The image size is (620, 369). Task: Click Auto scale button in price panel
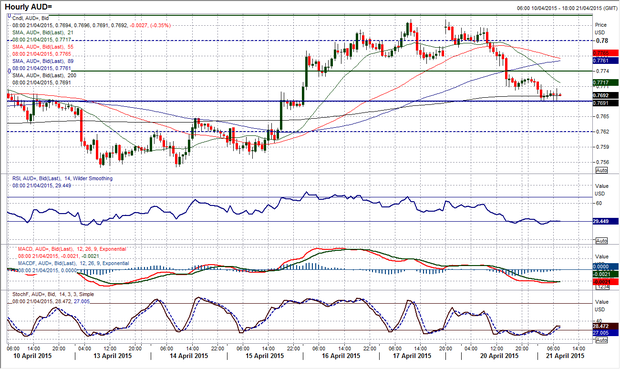[x=601, y=170]
